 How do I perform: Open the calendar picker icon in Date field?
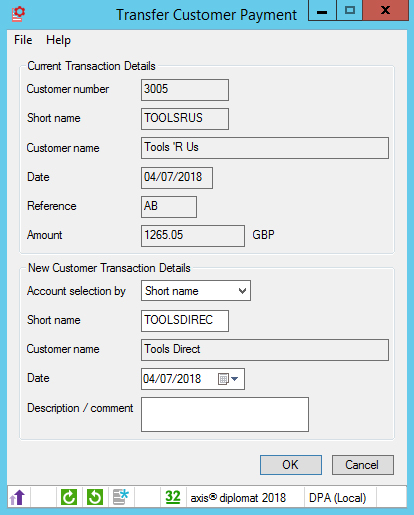[x=223, y=379]
